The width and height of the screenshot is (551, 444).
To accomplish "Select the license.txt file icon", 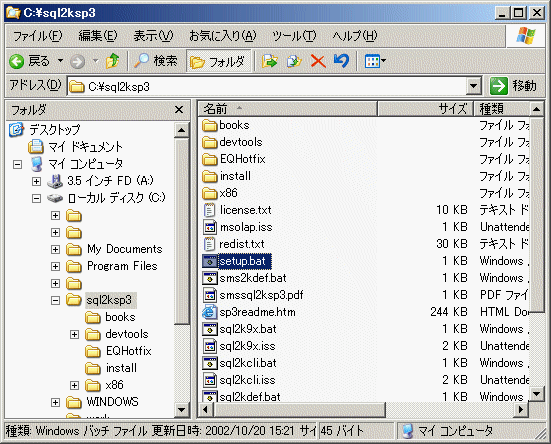I will (x=209, y=210).
